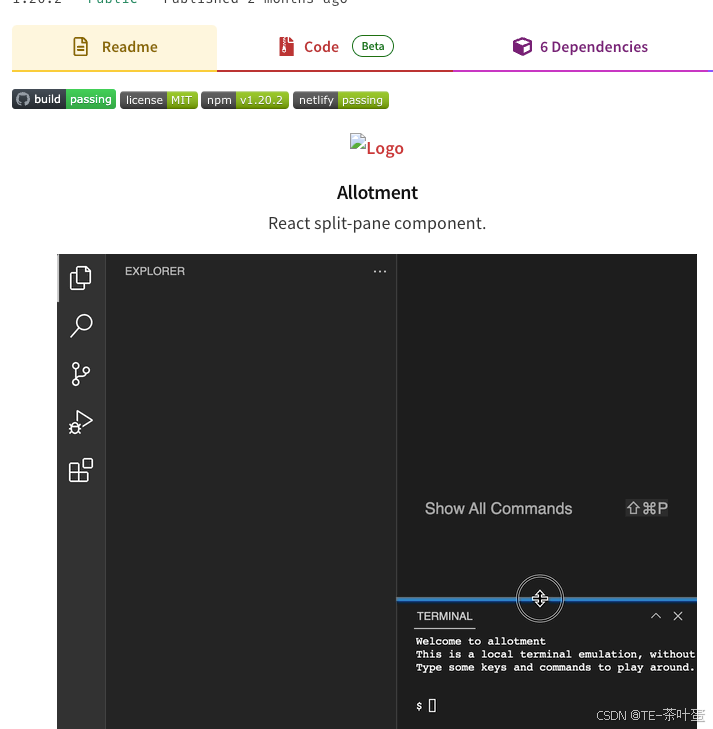Click the broken Logo image link
Image resolution: width=713 pixels, height=729 pixels.
(x=377, y=146)
